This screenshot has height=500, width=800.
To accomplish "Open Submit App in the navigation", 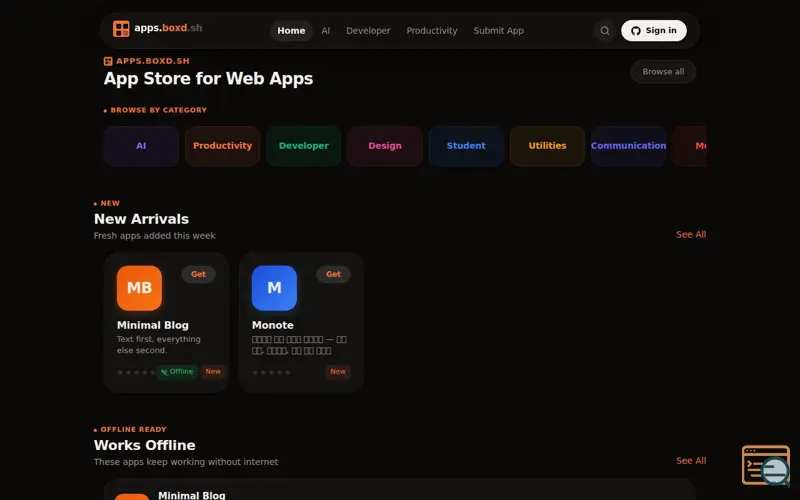I will point(498,31).
